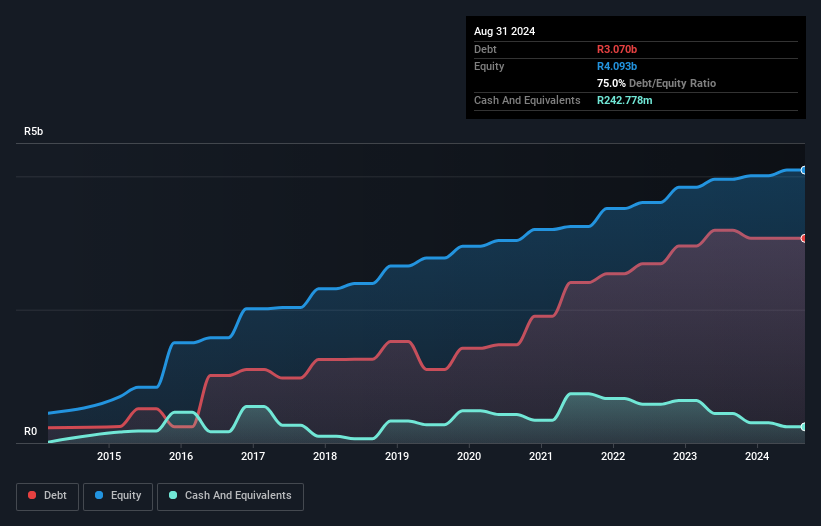Click the 2024 x-axis label
Viewport: 821px width, 526px height.
click(757, 456)
